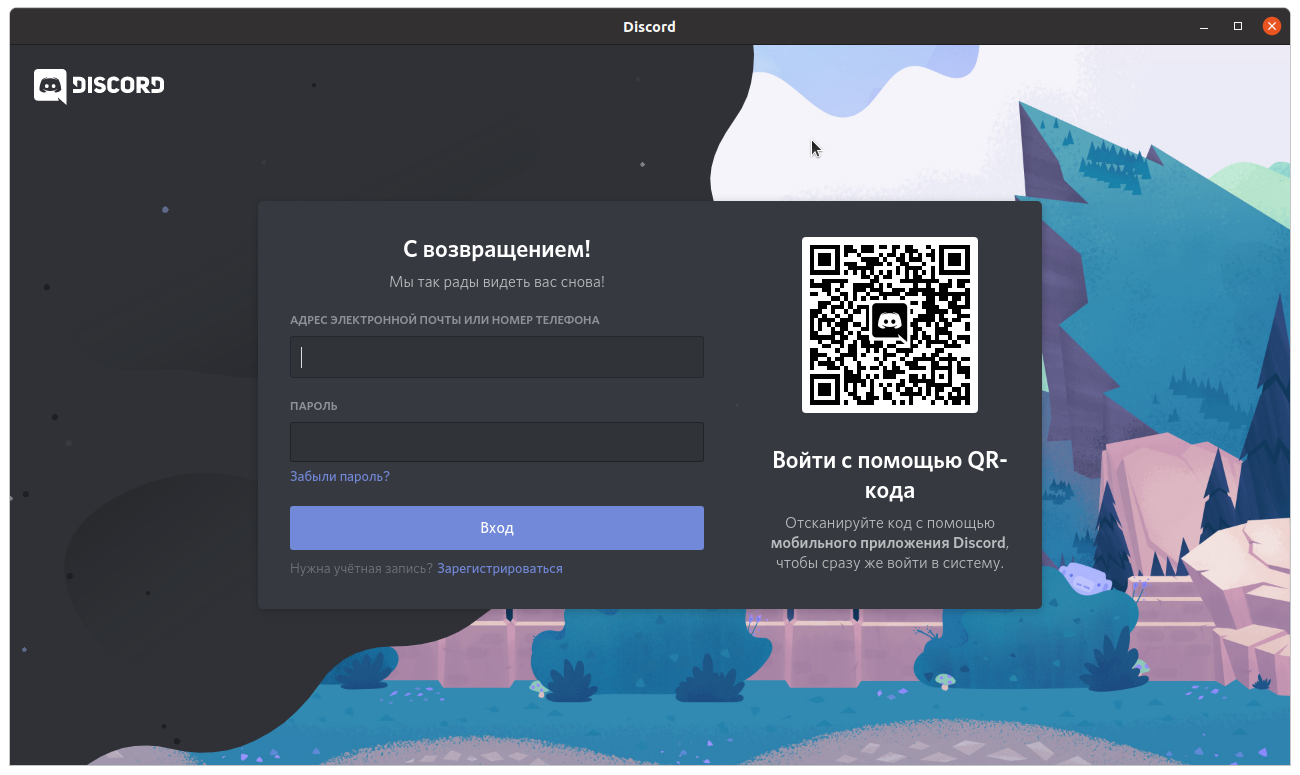
Task: Click the email or phone number field
Action: [497, 357]
